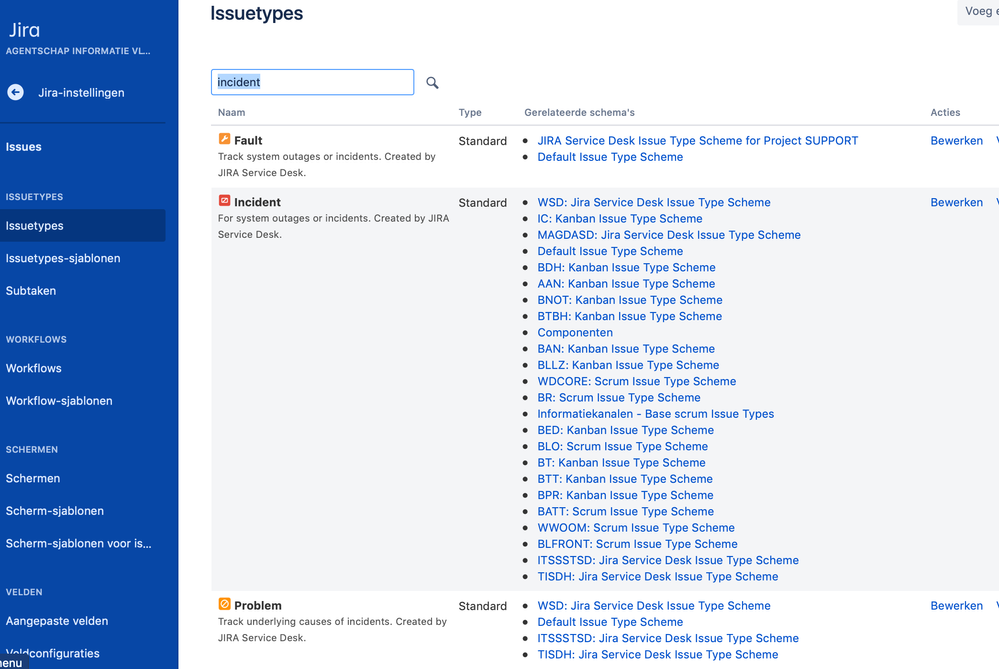Open WWOOM: Scrum Issue Type Scheme

pos(636,528)
